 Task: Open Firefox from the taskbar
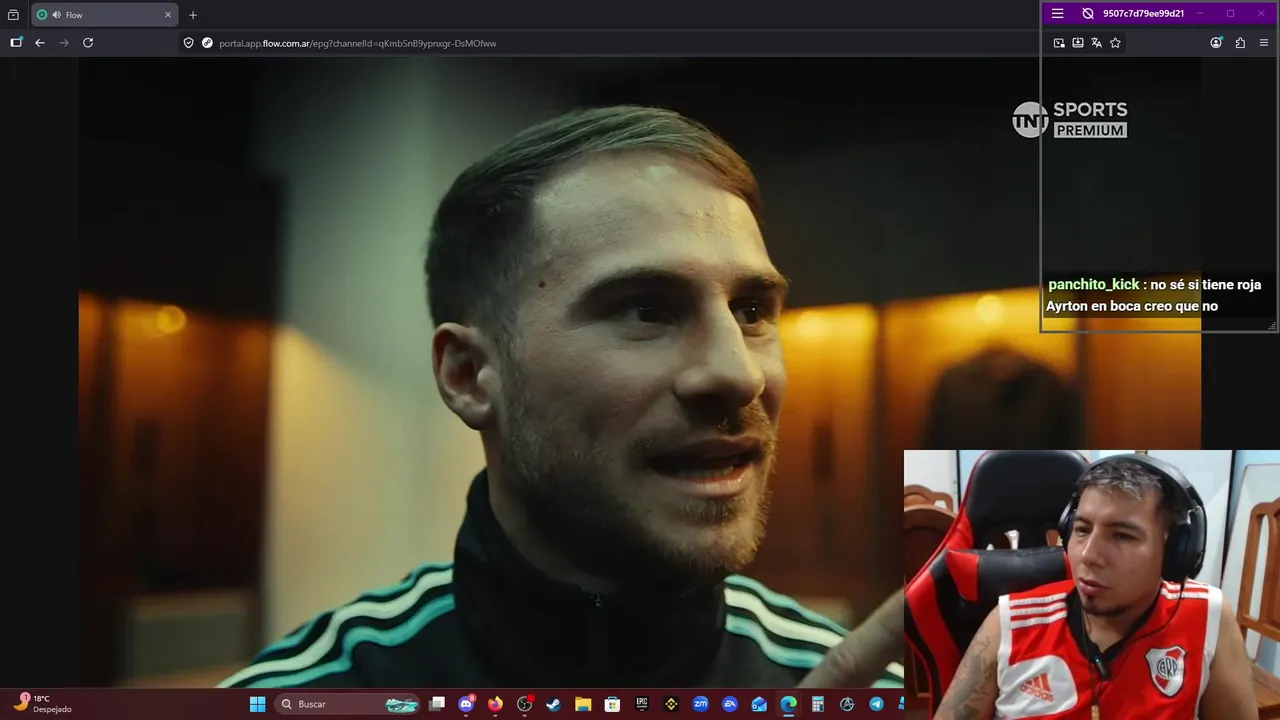[x=495, y=704]
